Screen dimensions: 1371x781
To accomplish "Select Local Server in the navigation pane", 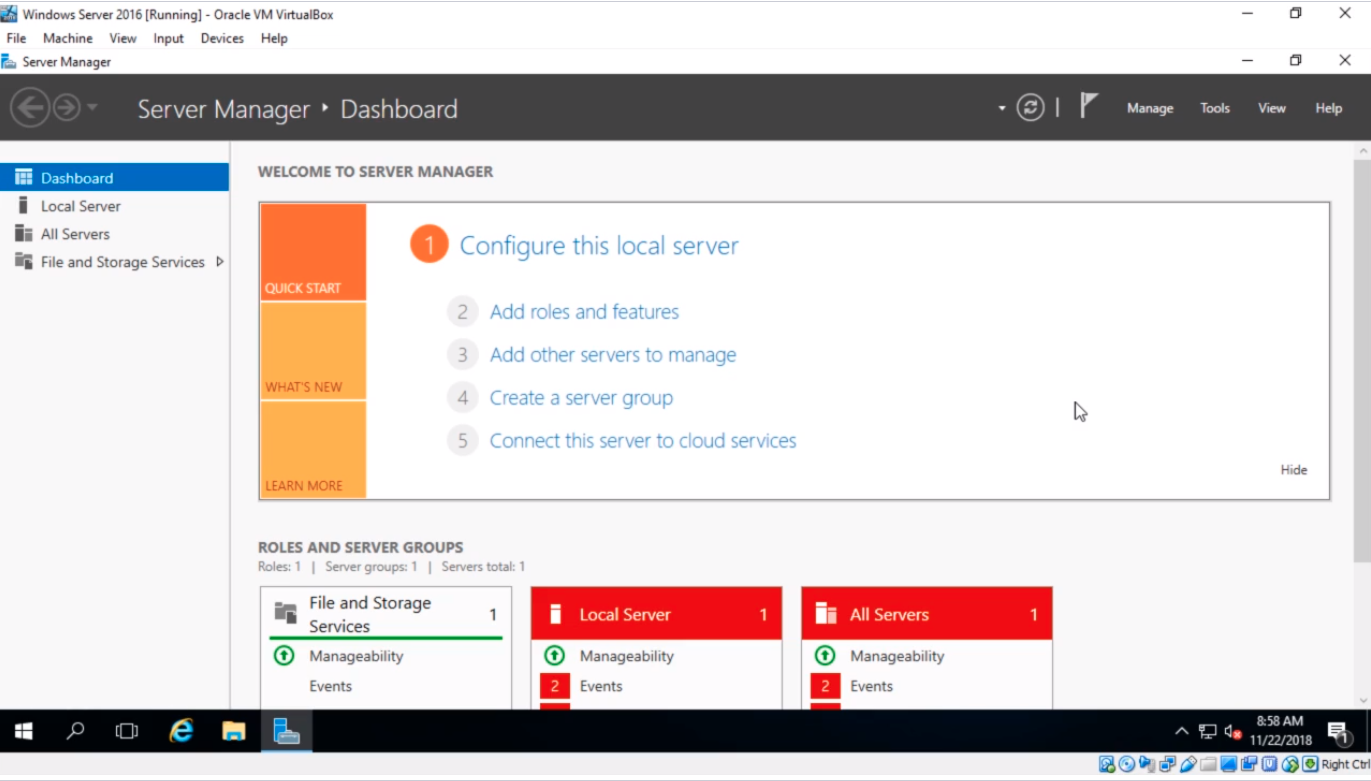I will 115,205.
